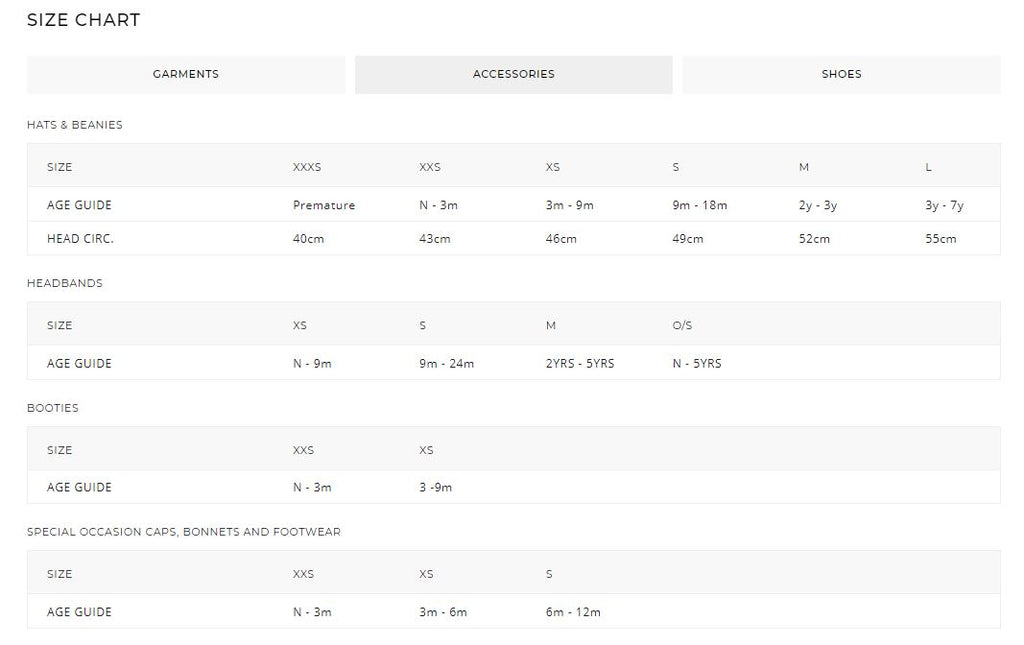Click the 2YRS - 5YRS headband age cell
This screenshot has width=1024, height=645.
coord(581,364)
